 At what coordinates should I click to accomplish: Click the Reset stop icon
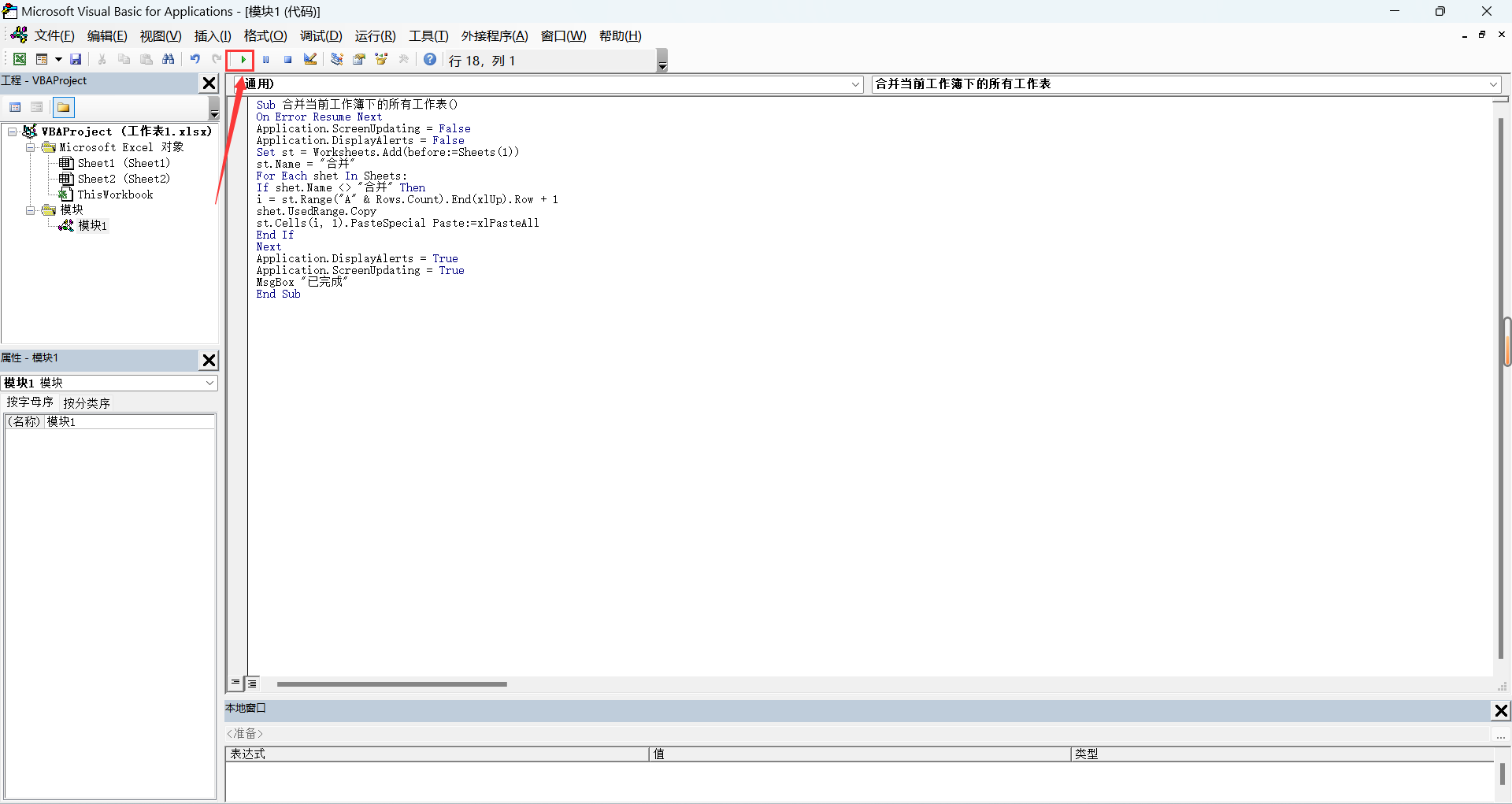tap(287, 60)
